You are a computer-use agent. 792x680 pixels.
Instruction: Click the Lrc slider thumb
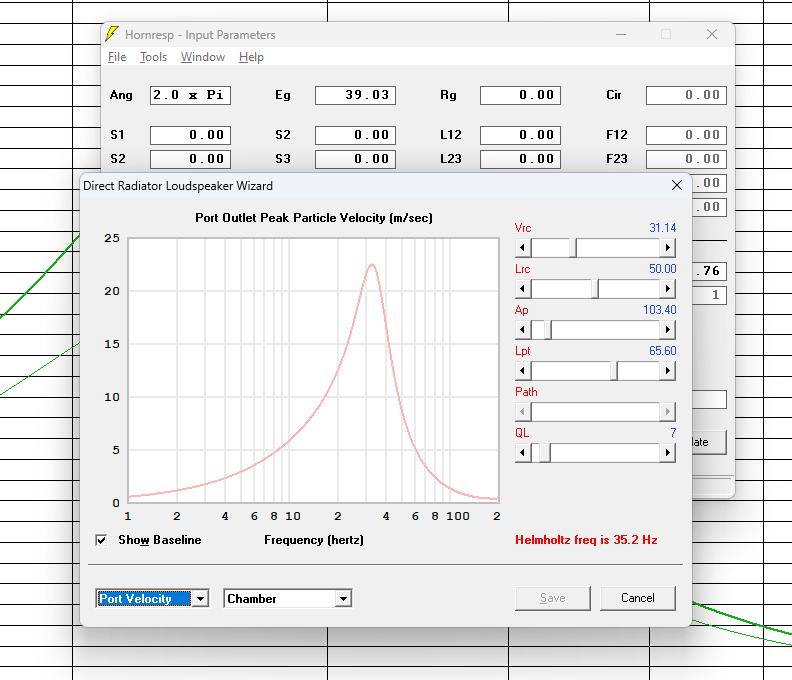tap(595, 288)
